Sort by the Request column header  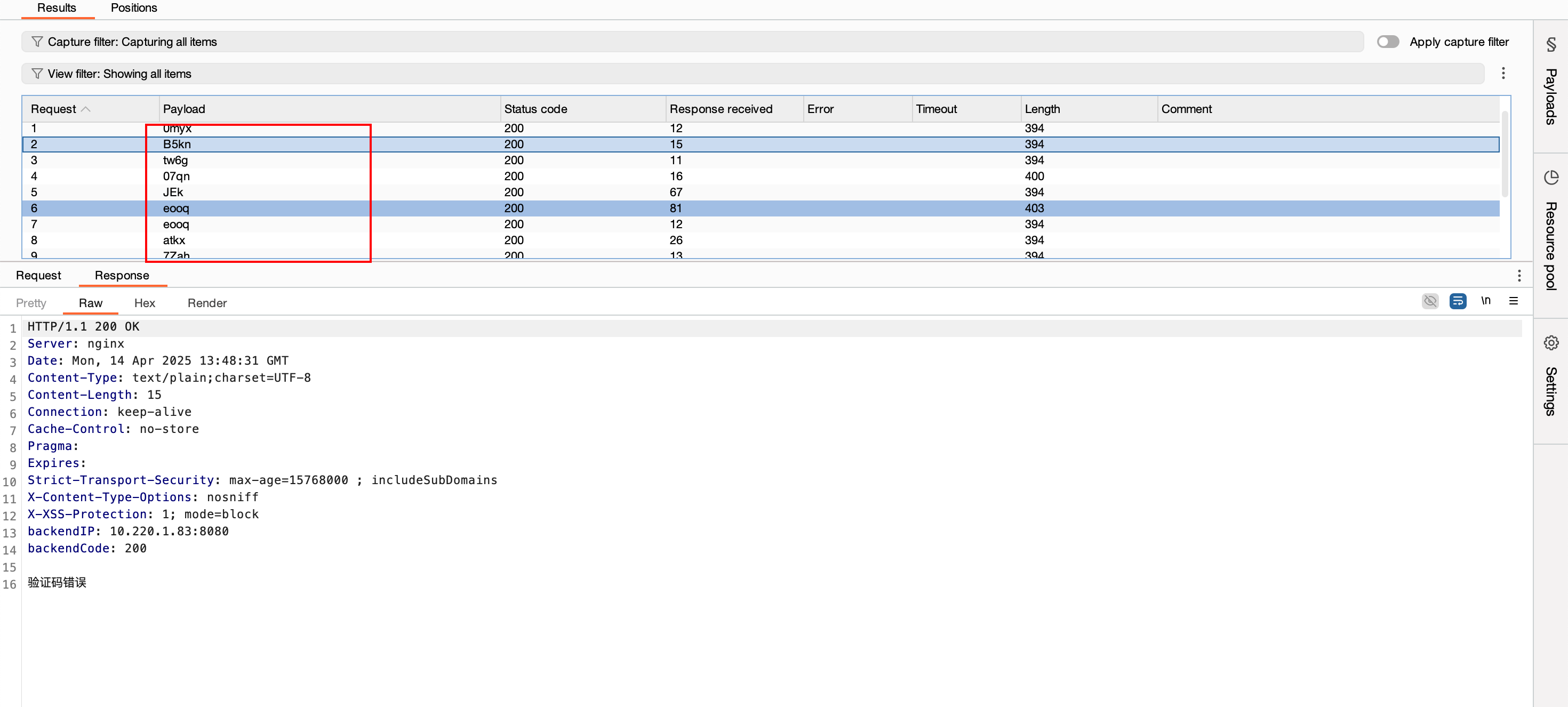[90, 109]
